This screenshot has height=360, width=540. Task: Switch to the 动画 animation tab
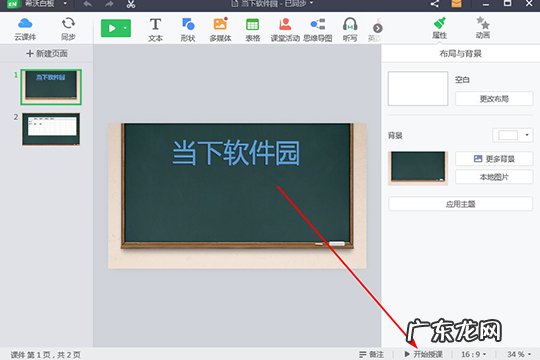(x=483, y=28)
